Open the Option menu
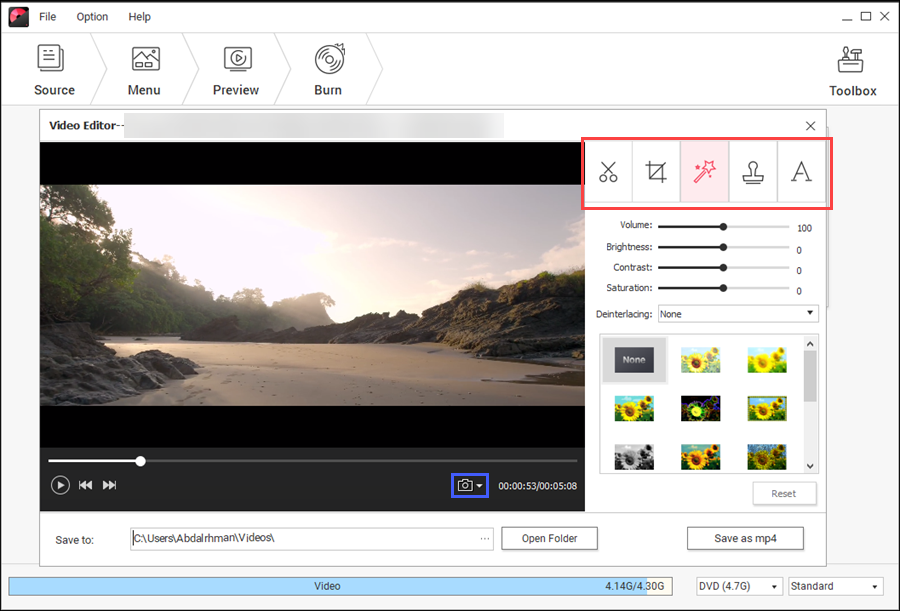This screenshot has height=611, width=900. coord(92,16)
